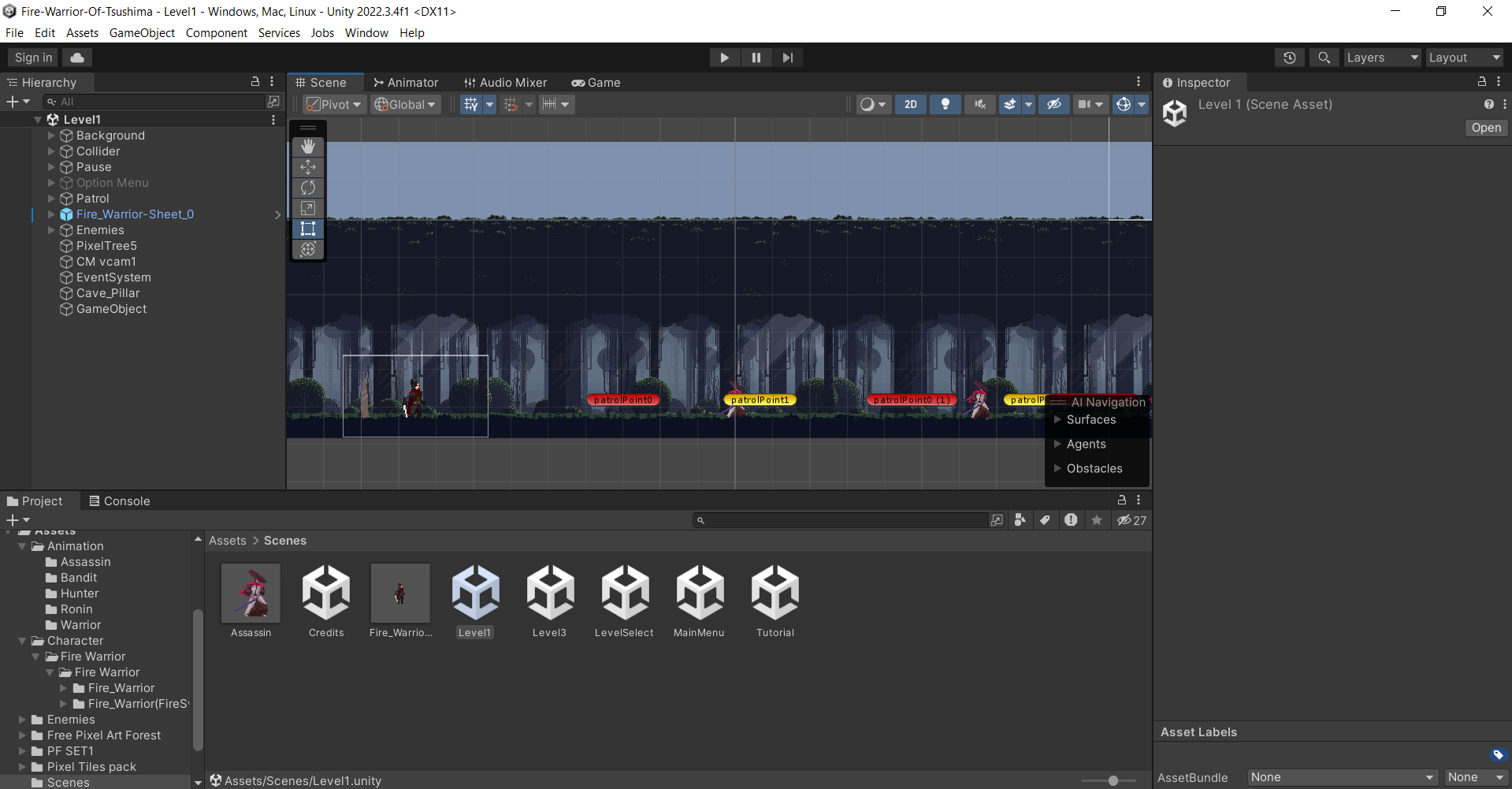Screen dimensions: 1512x789
Task: Open the Pivot handle position dropdown
Action: (335, 105)
